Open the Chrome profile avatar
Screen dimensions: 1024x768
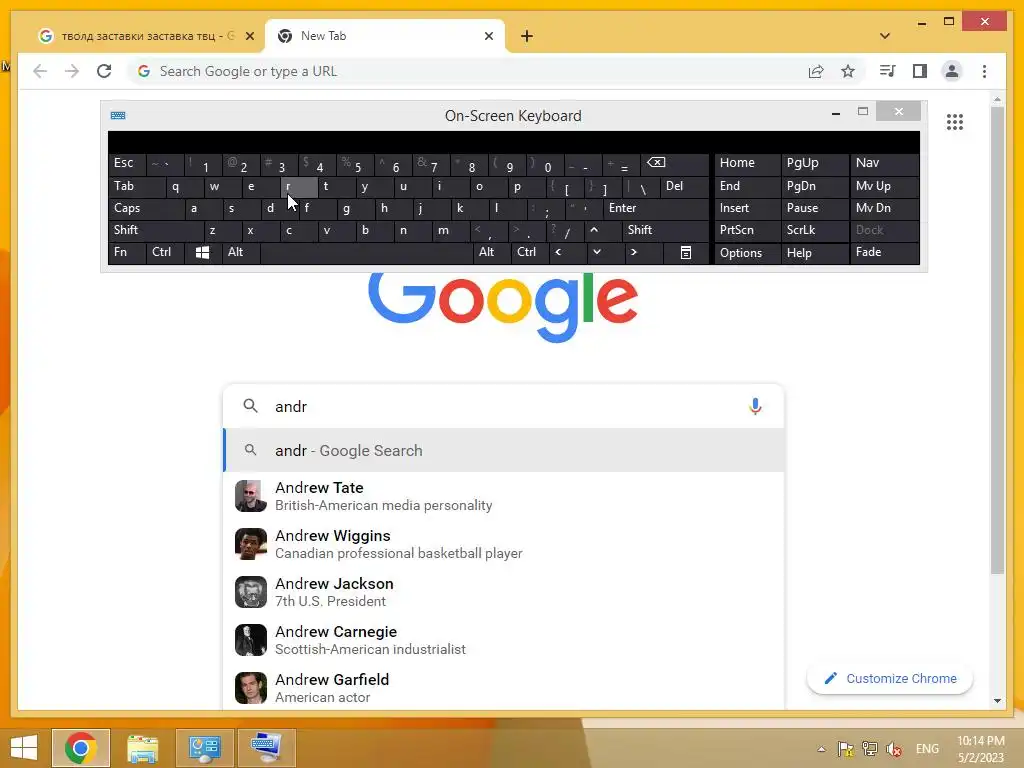pyautogui.click(x=952, y=71)
